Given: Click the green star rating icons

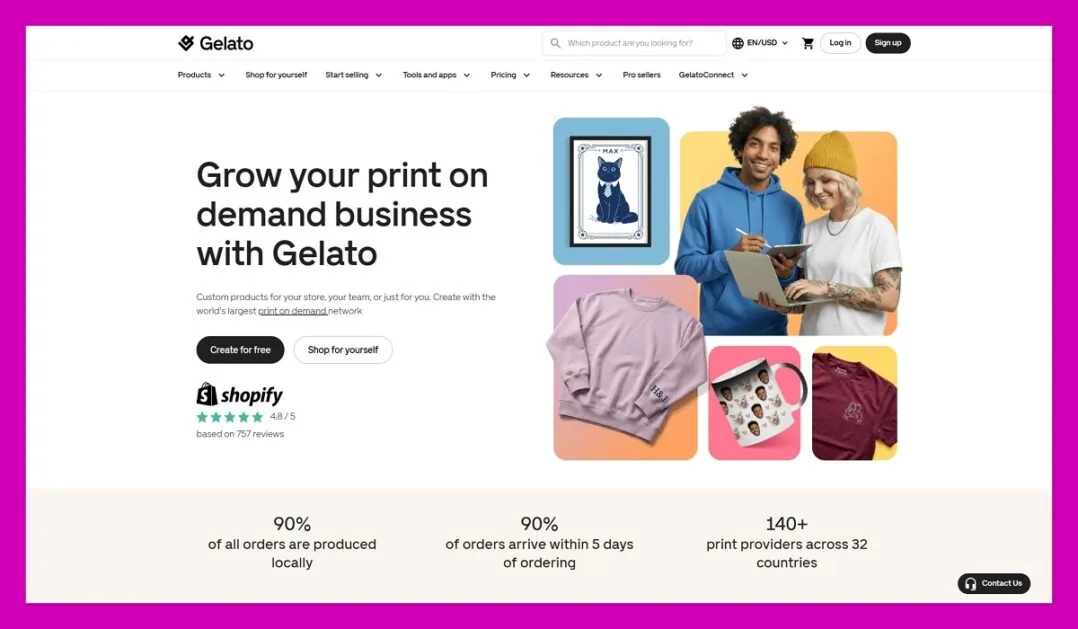Looking at the screenshot, I should click(x=230, y=417).
